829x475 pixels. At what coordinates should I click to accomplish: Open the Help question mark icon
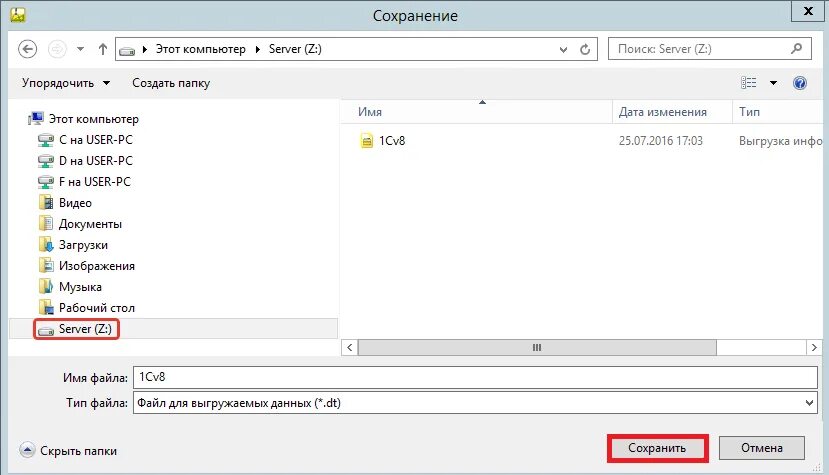pos(800,83)
